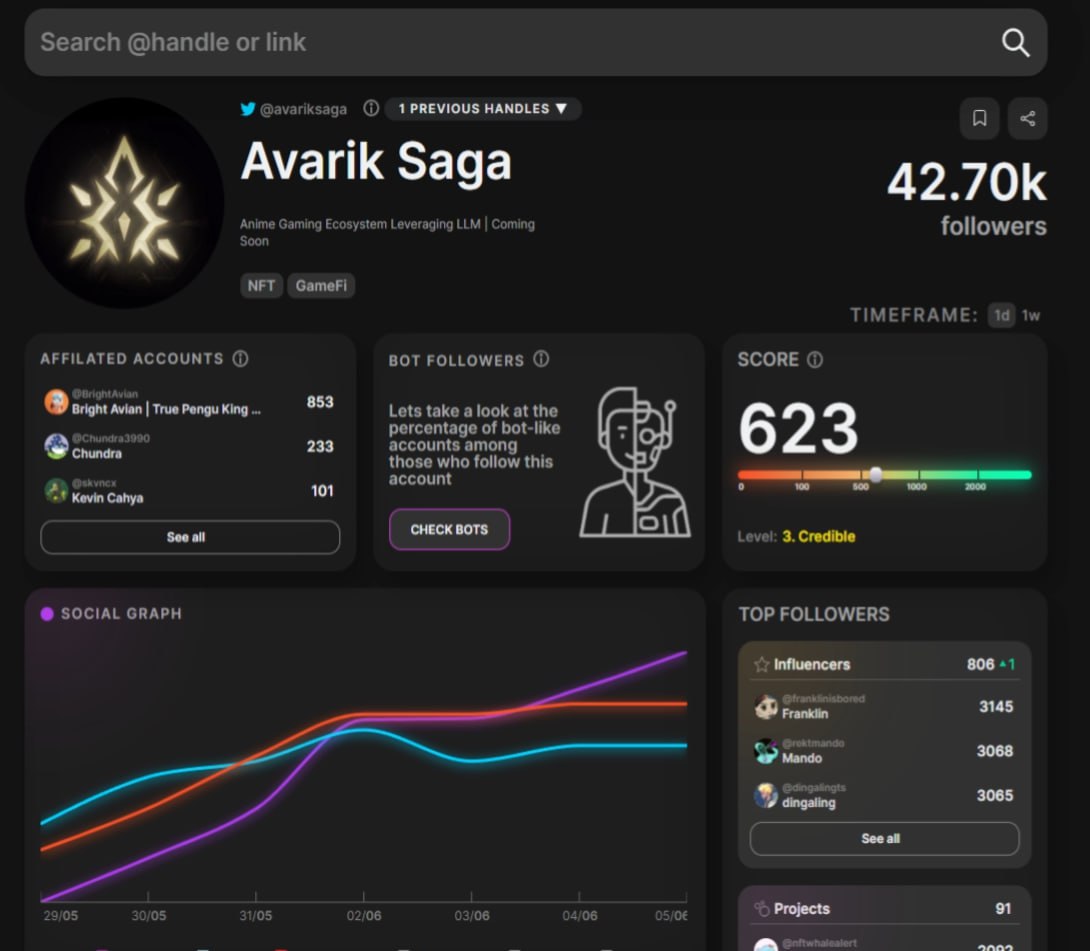
Task: Click the info icon beside the handle
Action: pos(371,108)
